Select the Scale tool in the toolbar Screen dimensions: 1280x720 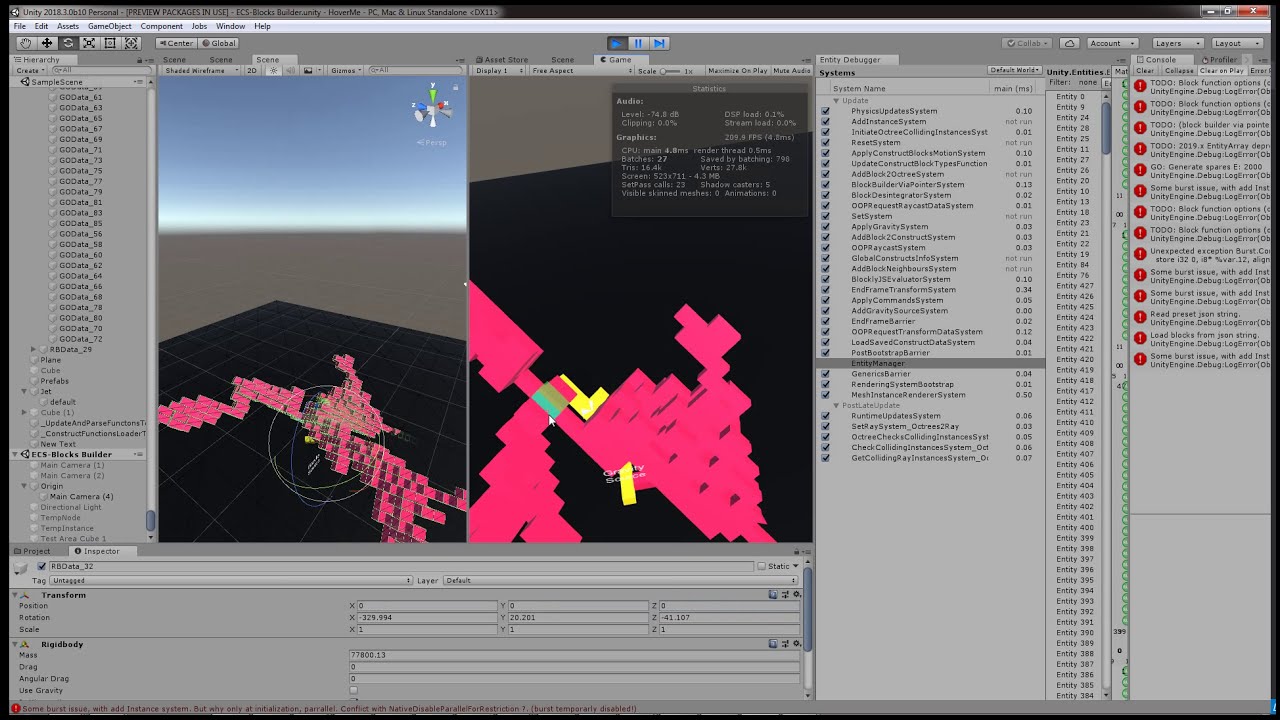(89, 43)
